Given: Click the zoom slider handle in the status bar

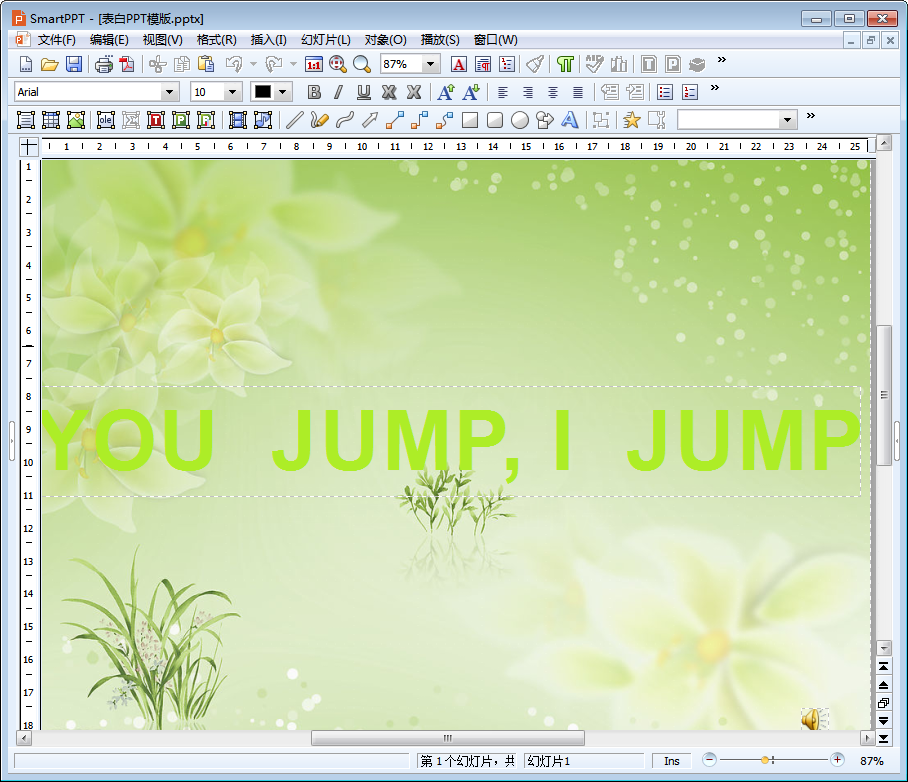Looking at the screenshot, I should pyautogui.click(x=765, y=760).
